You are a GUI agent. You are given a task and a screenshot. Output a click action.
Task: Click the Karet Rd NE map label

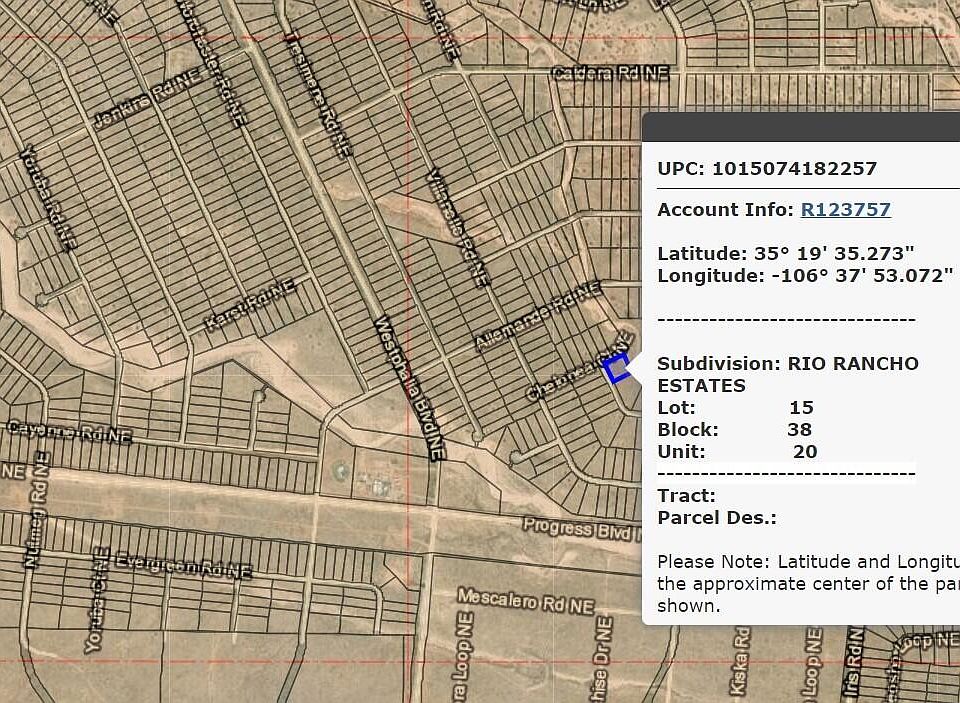click(x=249, y=304)
